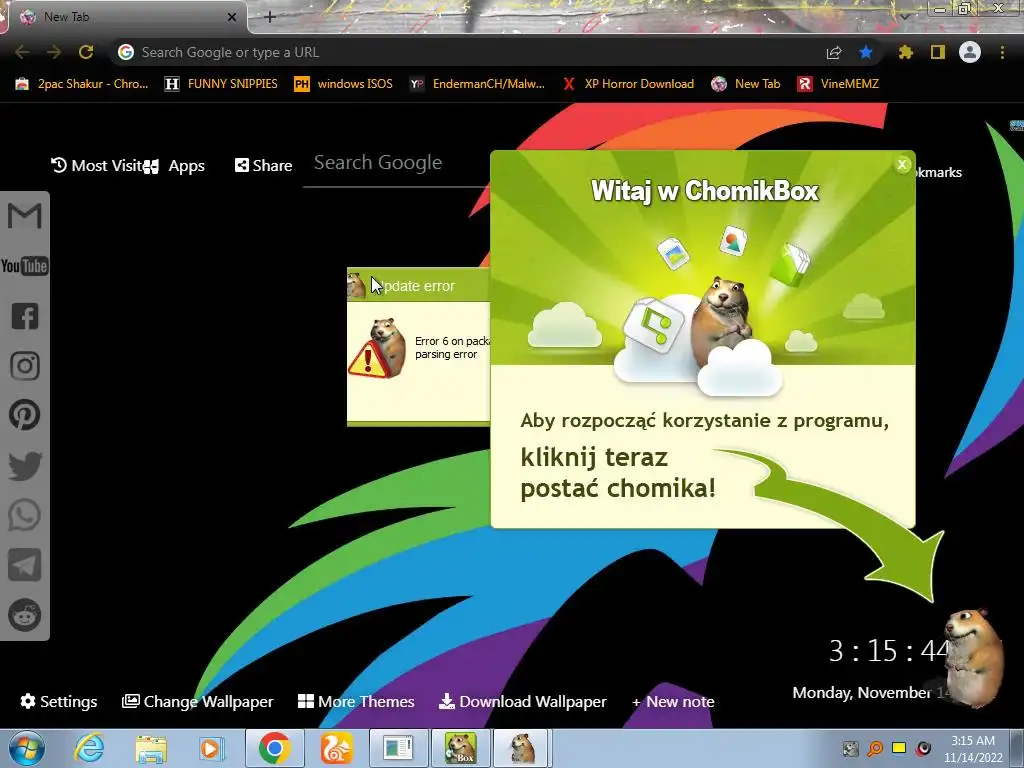Screen dimensions: 1024x768
Task: Open Instagram sidebar shortcut
Action: (x=25, y=366)
